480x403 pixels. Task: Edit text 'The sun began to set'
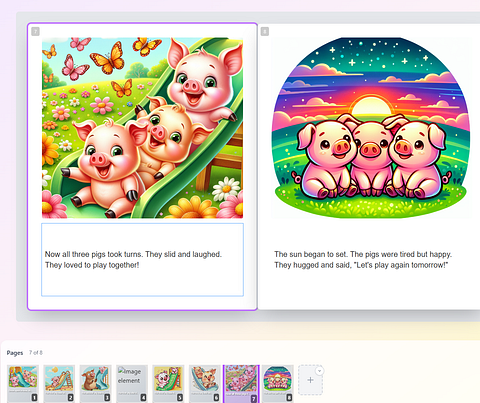[x=363, y=259]
